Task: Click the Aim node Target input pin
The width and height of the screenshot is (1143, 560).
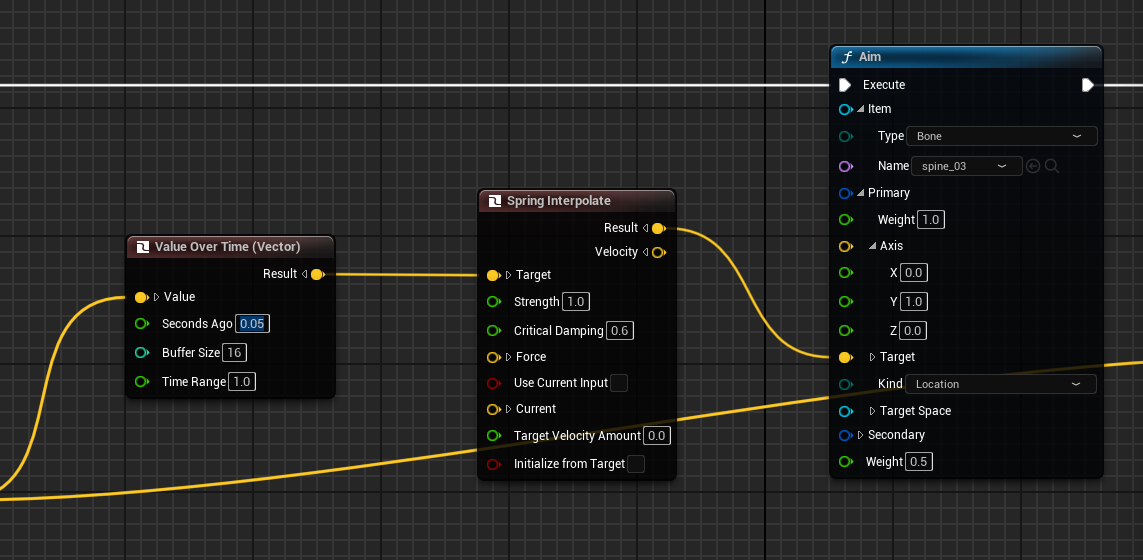Action: coord(846,357)
